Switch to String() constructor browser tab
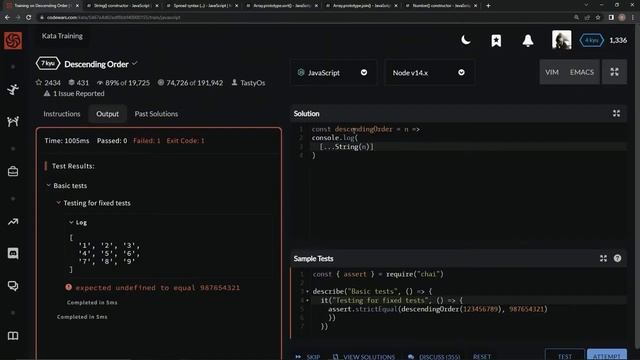 121,6
